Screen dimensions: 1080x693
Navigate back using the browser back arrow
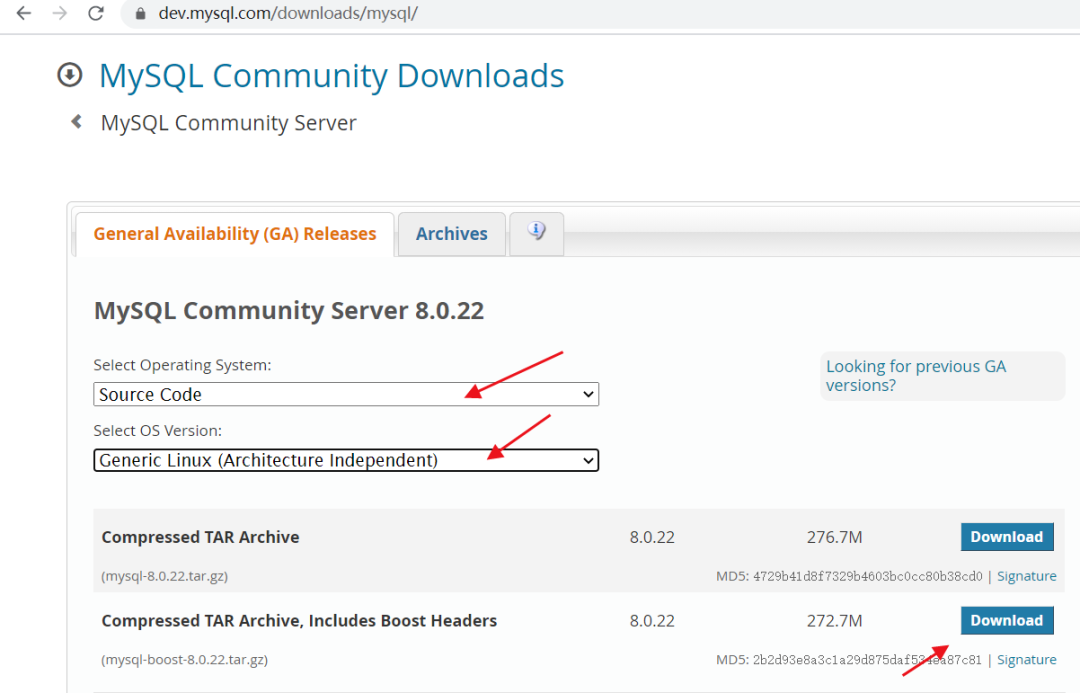[24, 14]
